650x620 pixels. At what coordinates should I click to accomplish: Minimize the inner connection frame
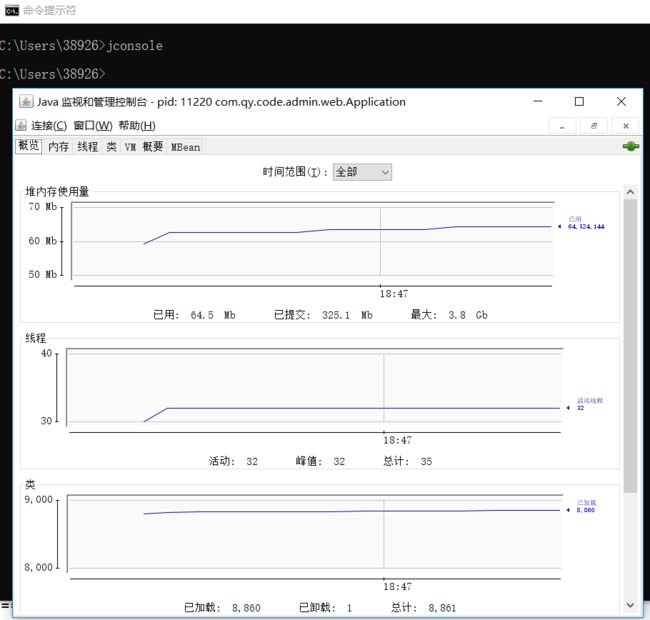[x=562, y=126]
